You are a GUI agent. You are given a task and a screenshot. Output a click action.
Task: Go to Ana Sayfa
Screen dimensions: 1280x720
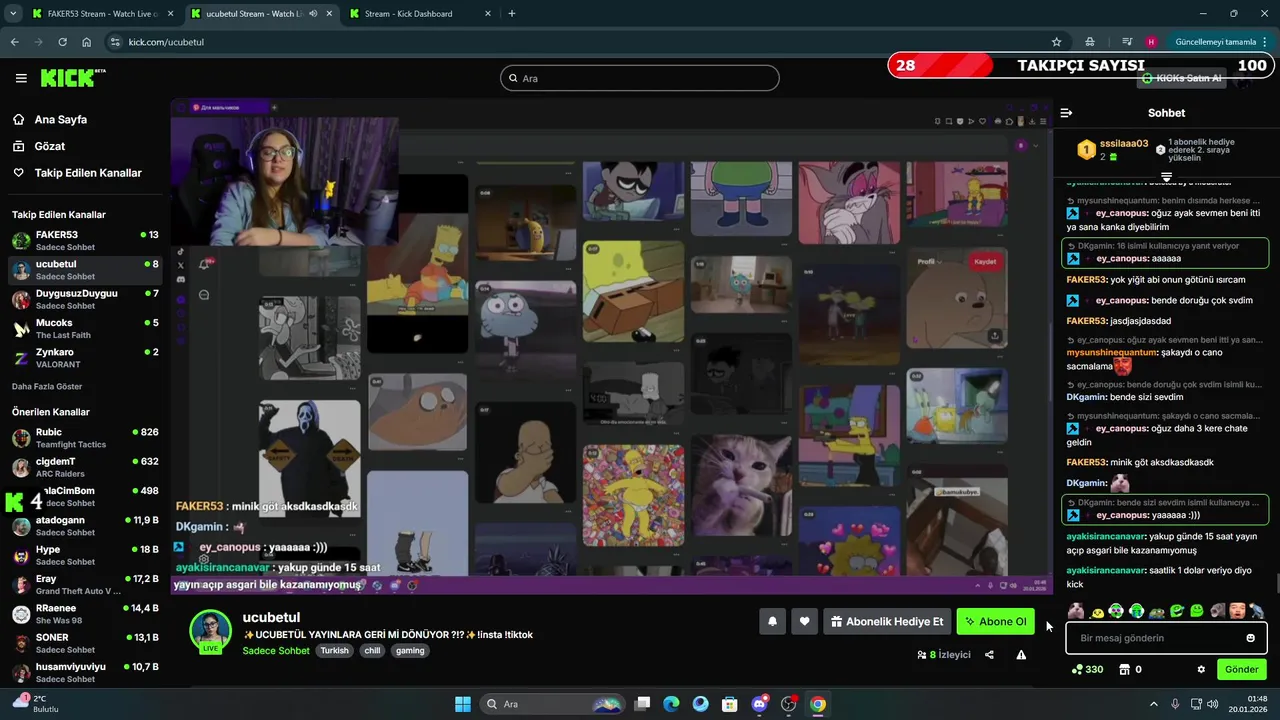pos(61,119)
